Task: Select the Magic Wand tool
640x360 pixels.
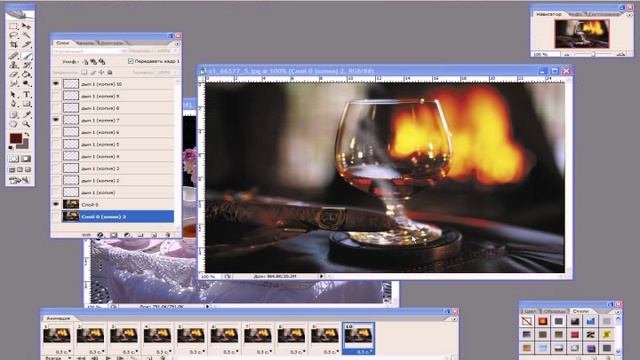Action: (26, 36)
